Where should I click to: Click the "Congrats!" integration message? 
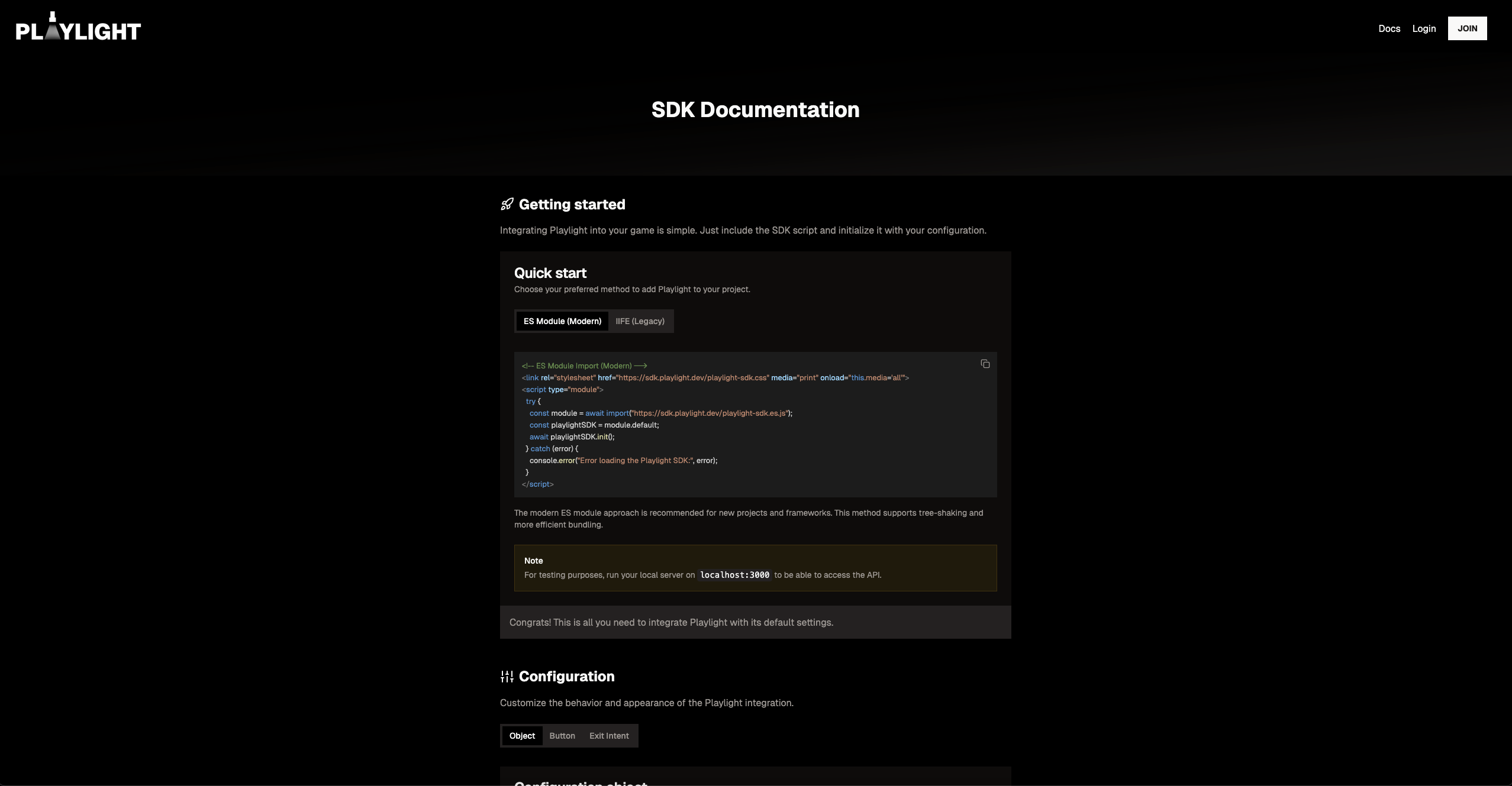pyautogui.click(x=671, y=622)
